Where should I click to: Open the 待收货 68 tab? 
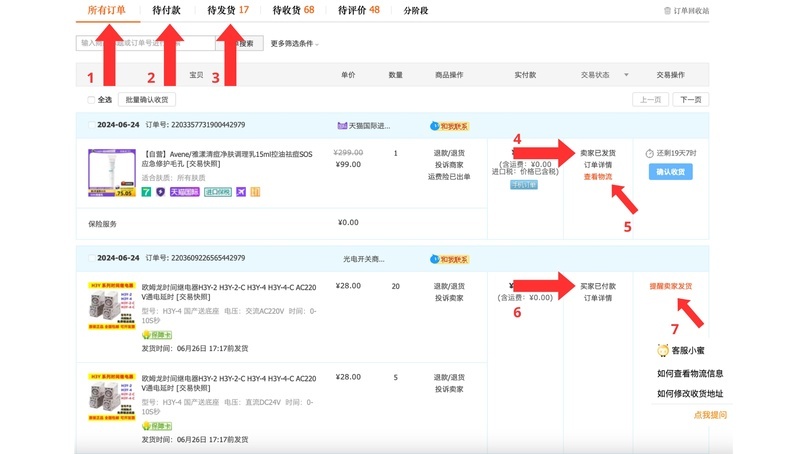293,10
